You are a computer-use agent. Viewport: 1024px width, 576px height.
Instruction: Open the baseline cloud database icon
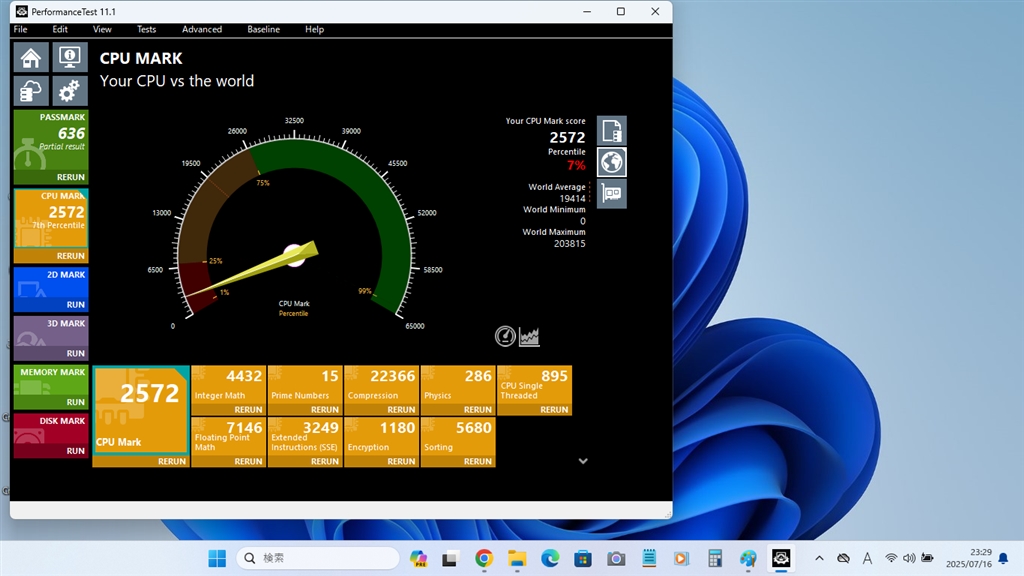[31, 91]
